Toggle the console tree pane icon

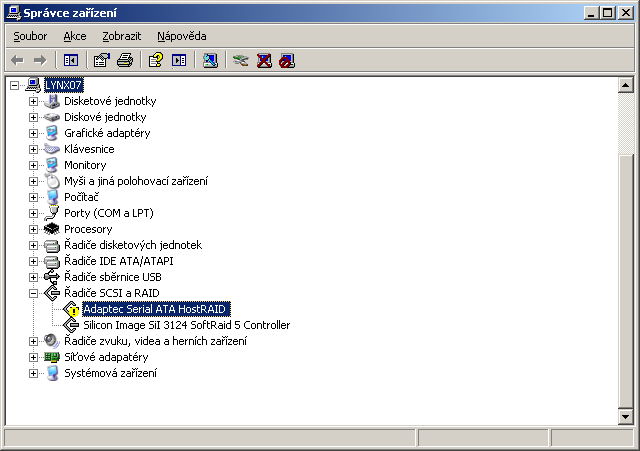click(x=71, y=61)
